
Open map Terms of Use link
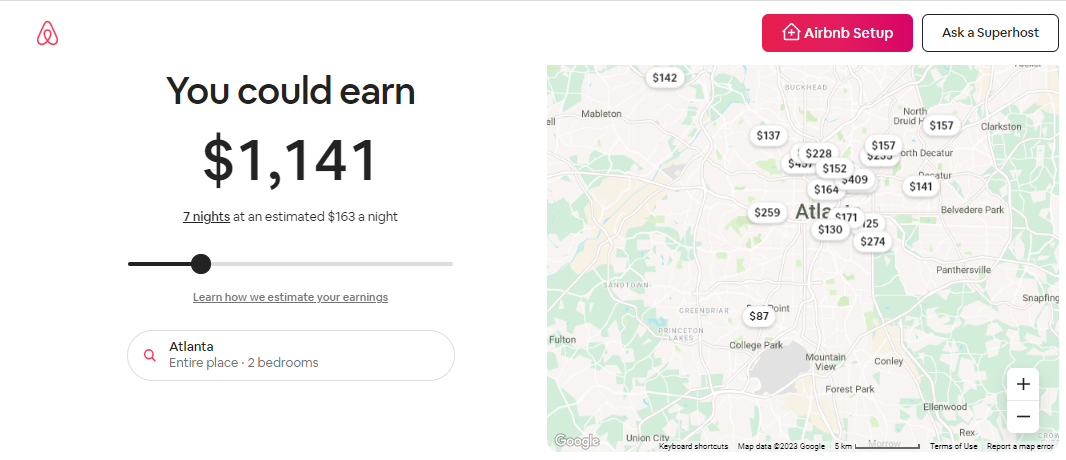tap(953, 446)
